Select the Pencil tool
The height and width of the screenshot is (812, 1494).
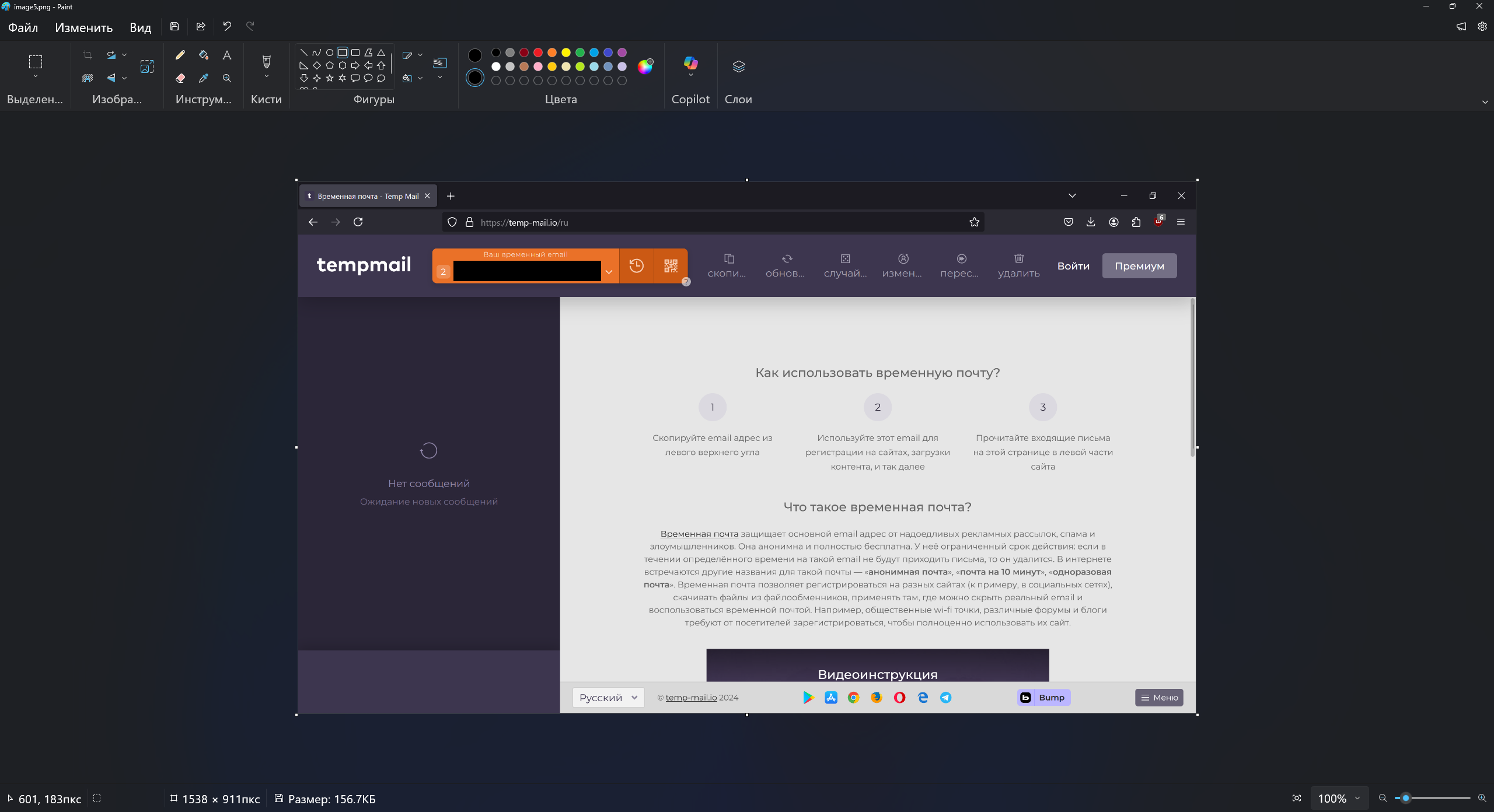tap(180, 55)
